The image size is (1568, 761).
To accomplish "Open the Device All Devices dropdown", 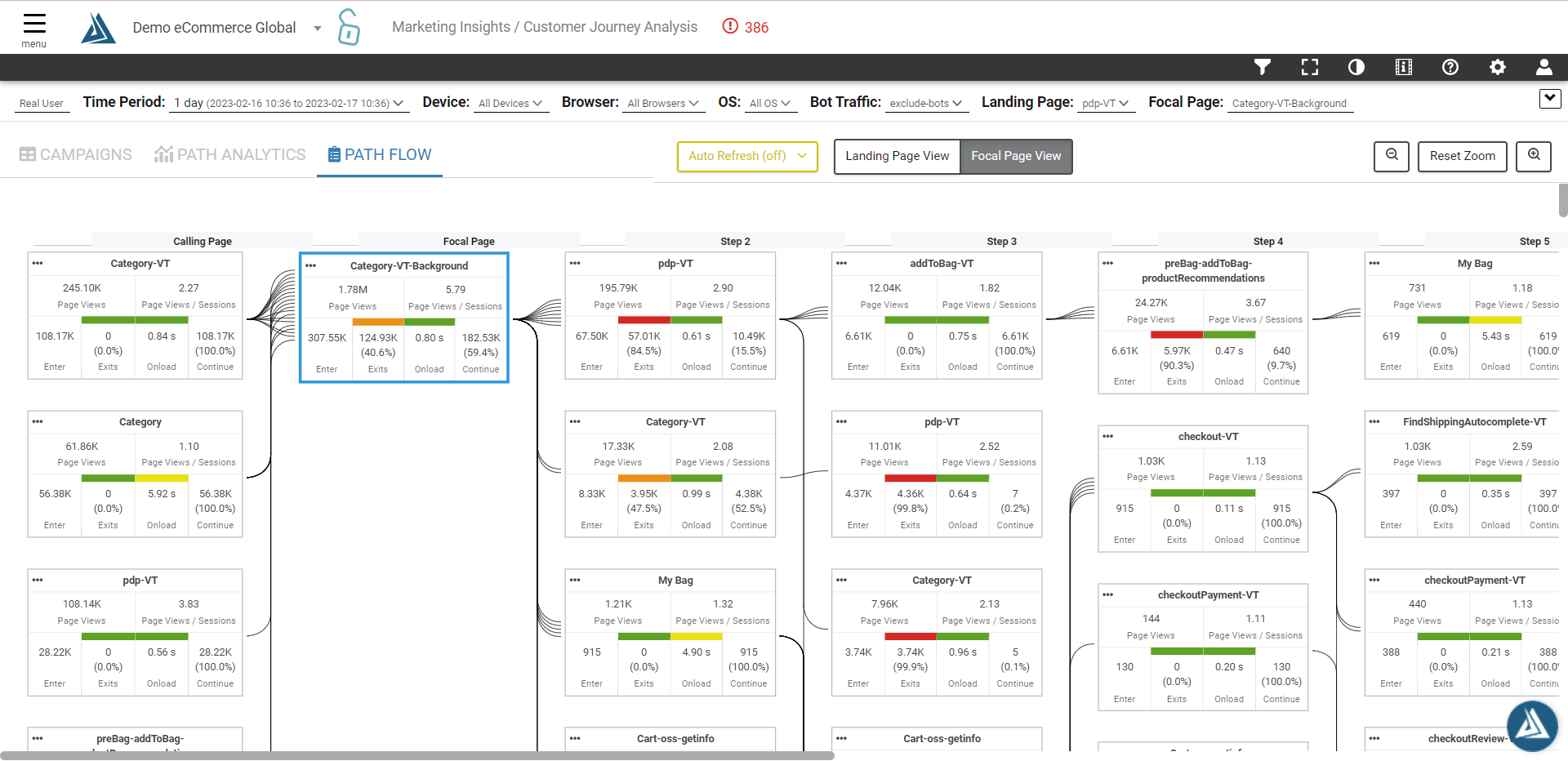I will click(x=510, y=104).
